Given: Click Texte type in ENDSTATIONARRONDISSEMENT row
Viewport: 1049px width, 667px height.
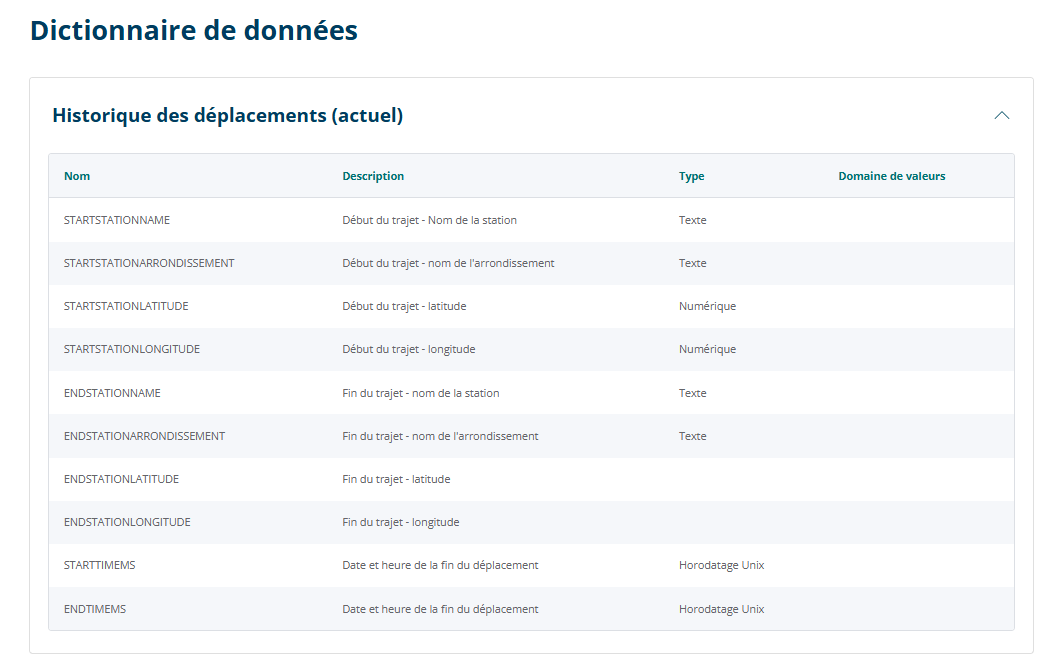Looking at the screenshot, I should pos(692,436).
